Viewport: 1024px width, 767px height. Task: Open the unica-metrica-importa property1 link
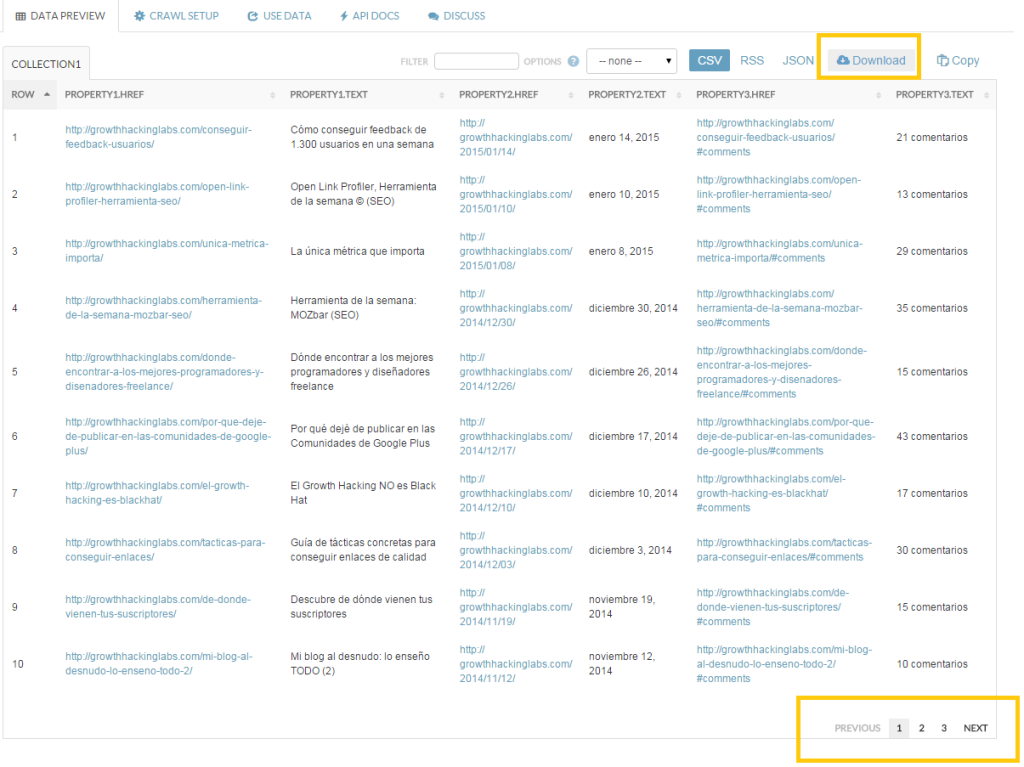[x=167, y=251]
